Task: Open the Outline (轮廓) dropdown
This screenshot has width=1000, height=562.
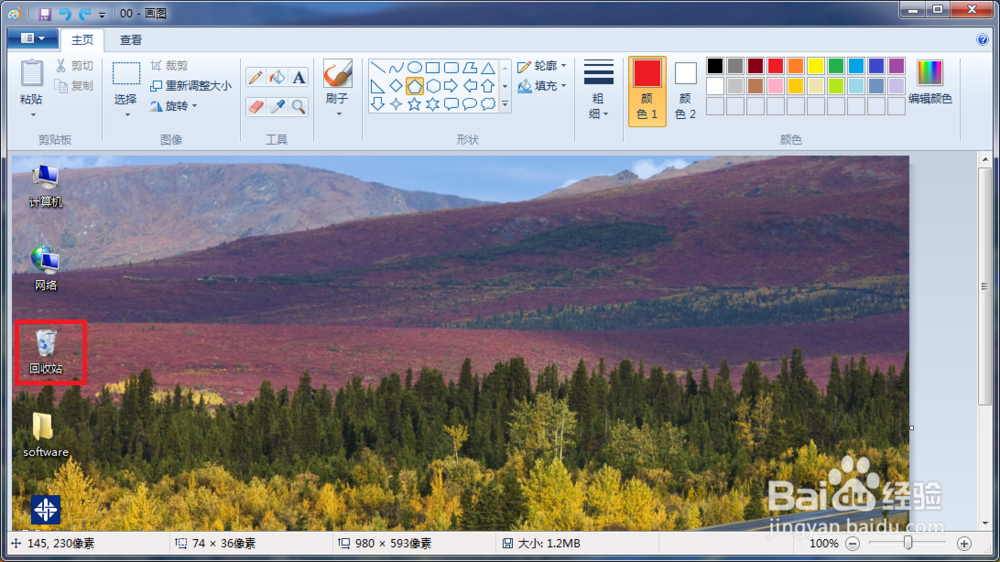Action: point(541,66)
